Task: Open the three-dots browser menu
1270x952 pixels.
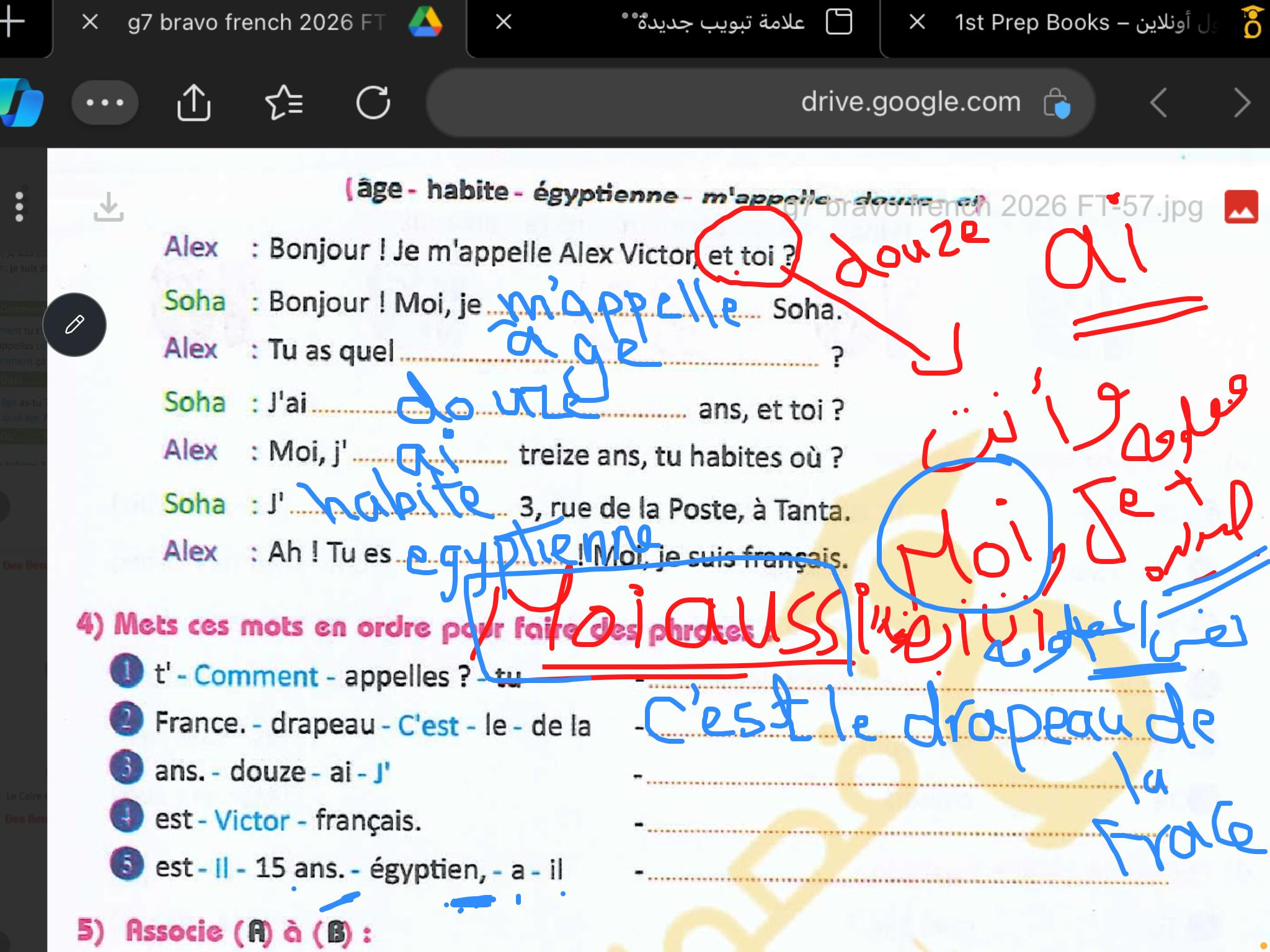Action: point(105,102)
